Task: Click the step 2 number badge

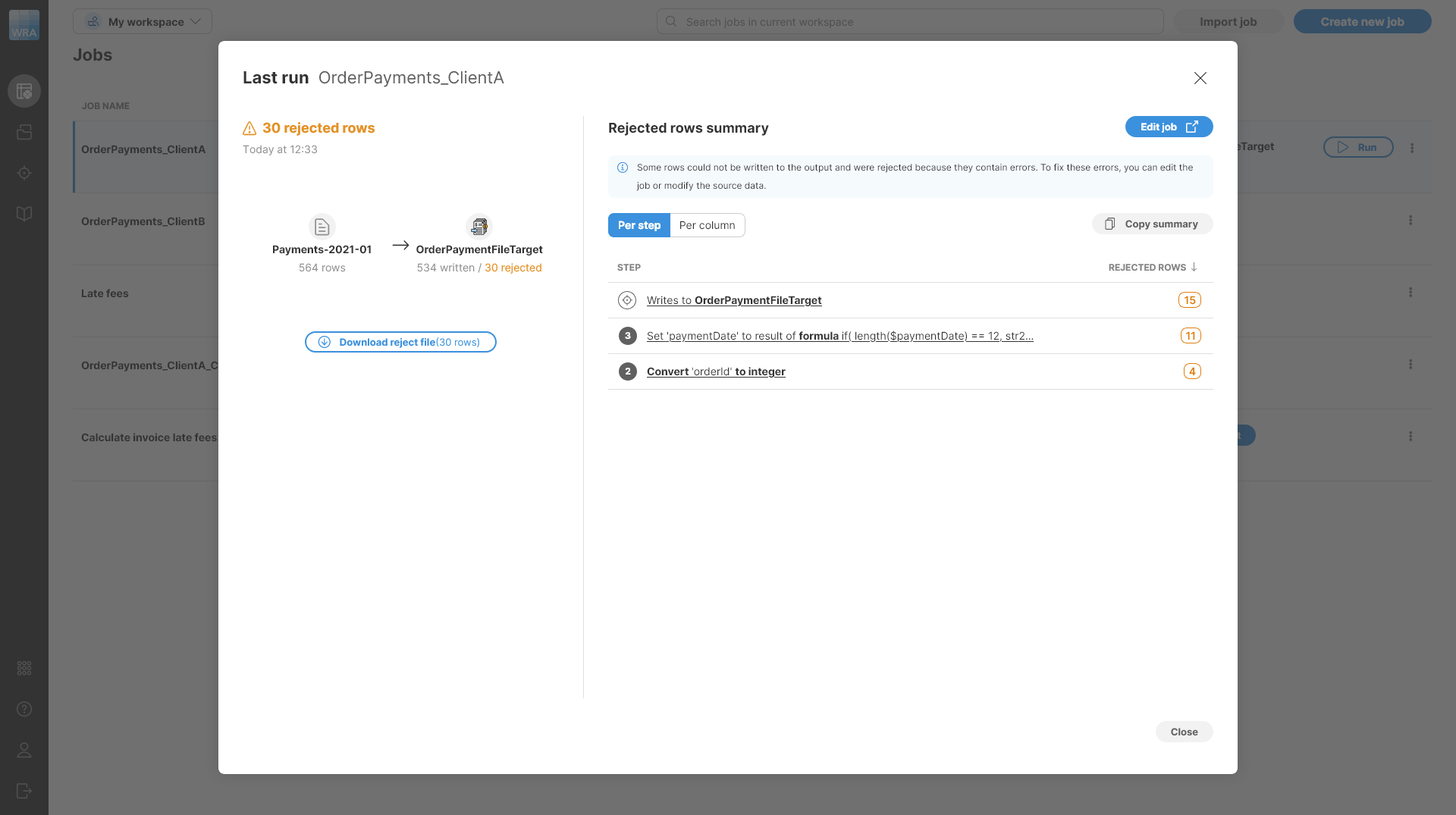Action: [627, 371]
